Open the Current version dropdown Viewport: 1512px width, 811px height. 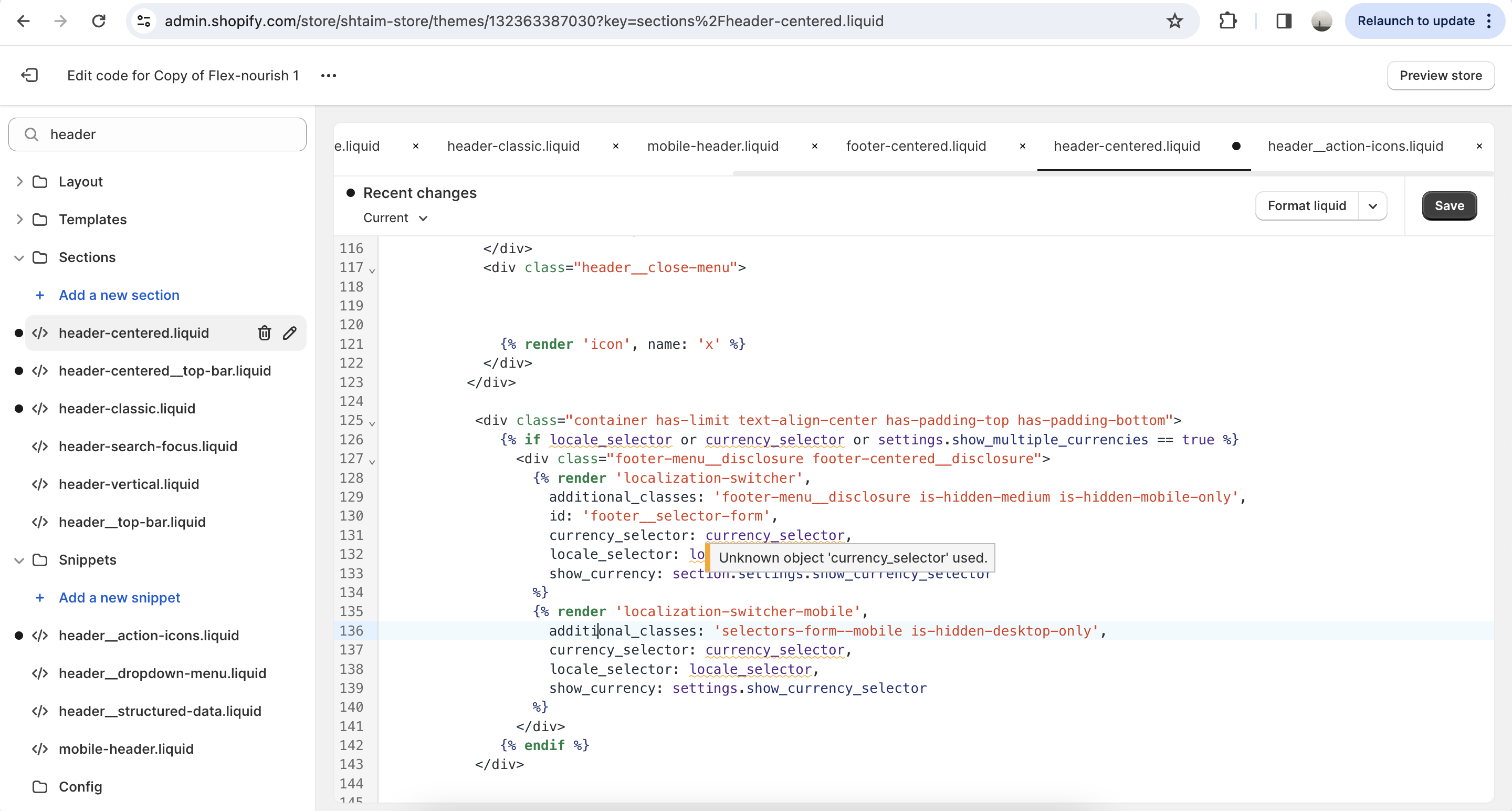pos(395,218)
